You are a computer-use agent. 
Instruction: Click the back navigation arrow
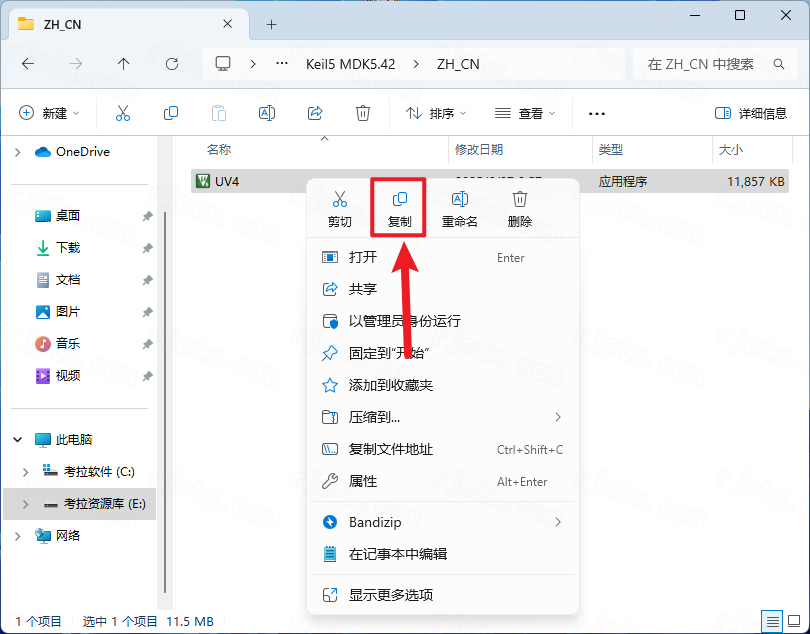point(28,63)
